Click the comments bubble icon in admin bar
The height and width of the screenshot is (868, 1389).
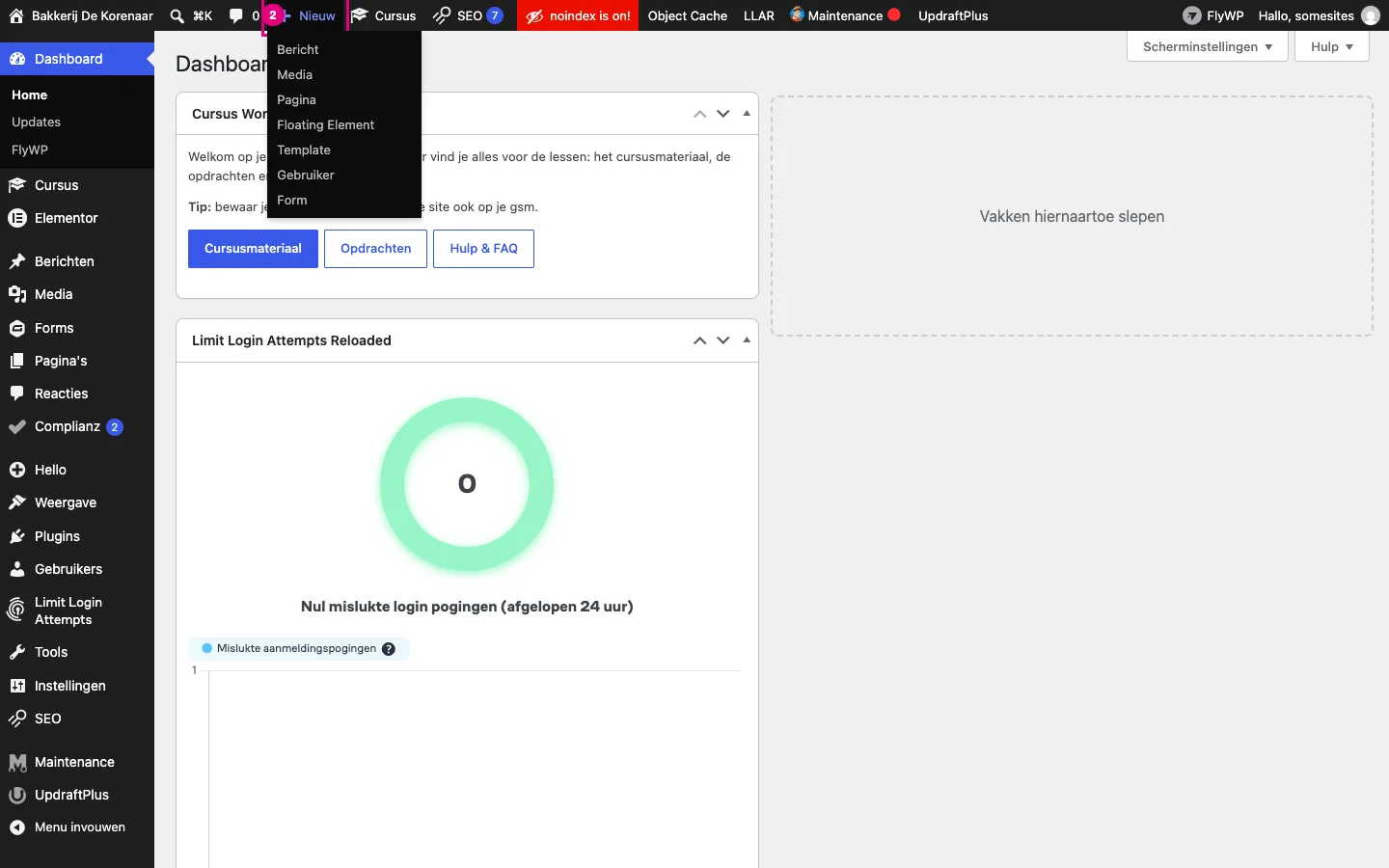236,15
